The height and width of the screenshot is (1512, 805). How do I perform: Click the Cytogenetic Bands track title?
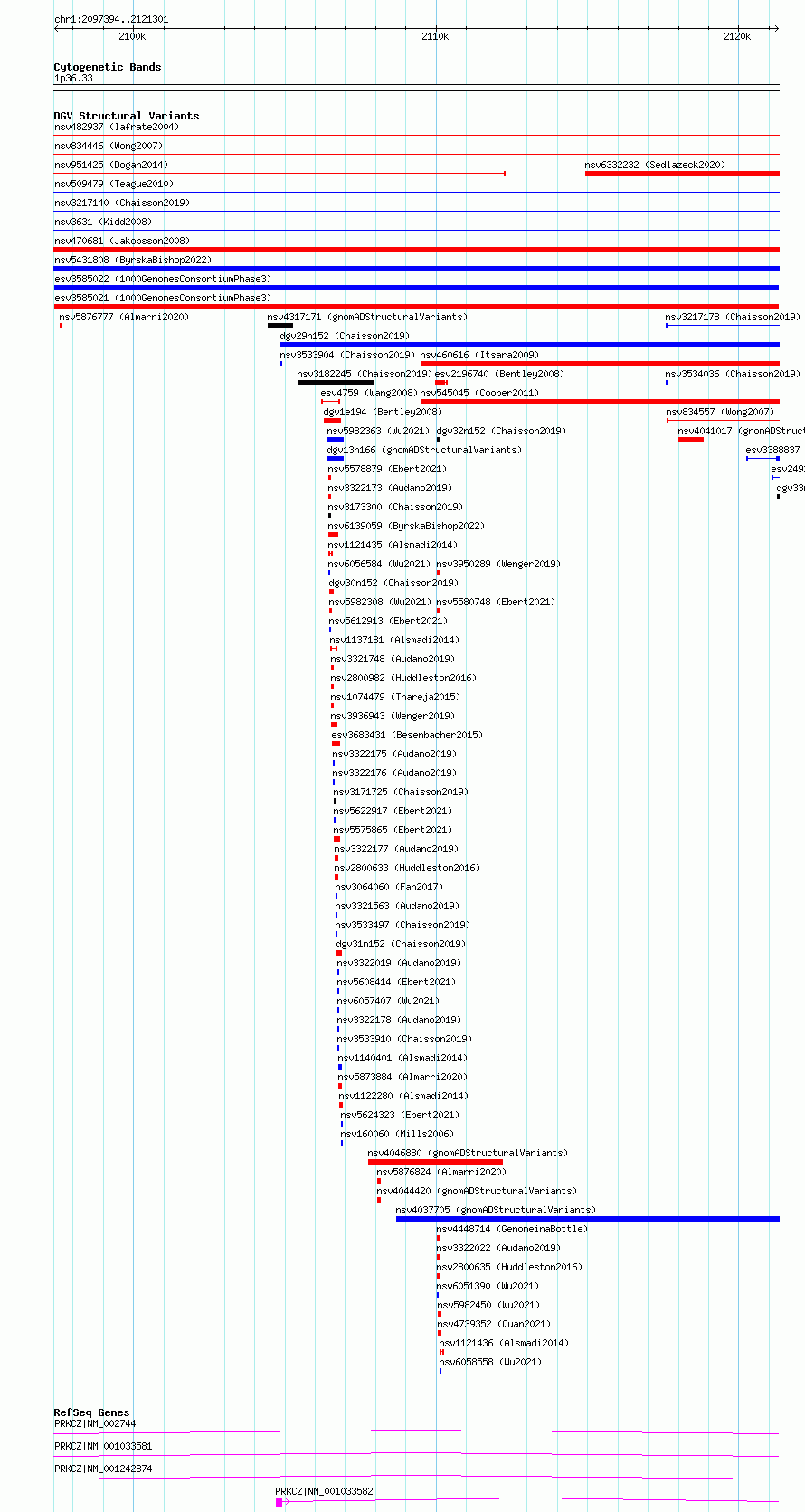(x=108, y=67)
